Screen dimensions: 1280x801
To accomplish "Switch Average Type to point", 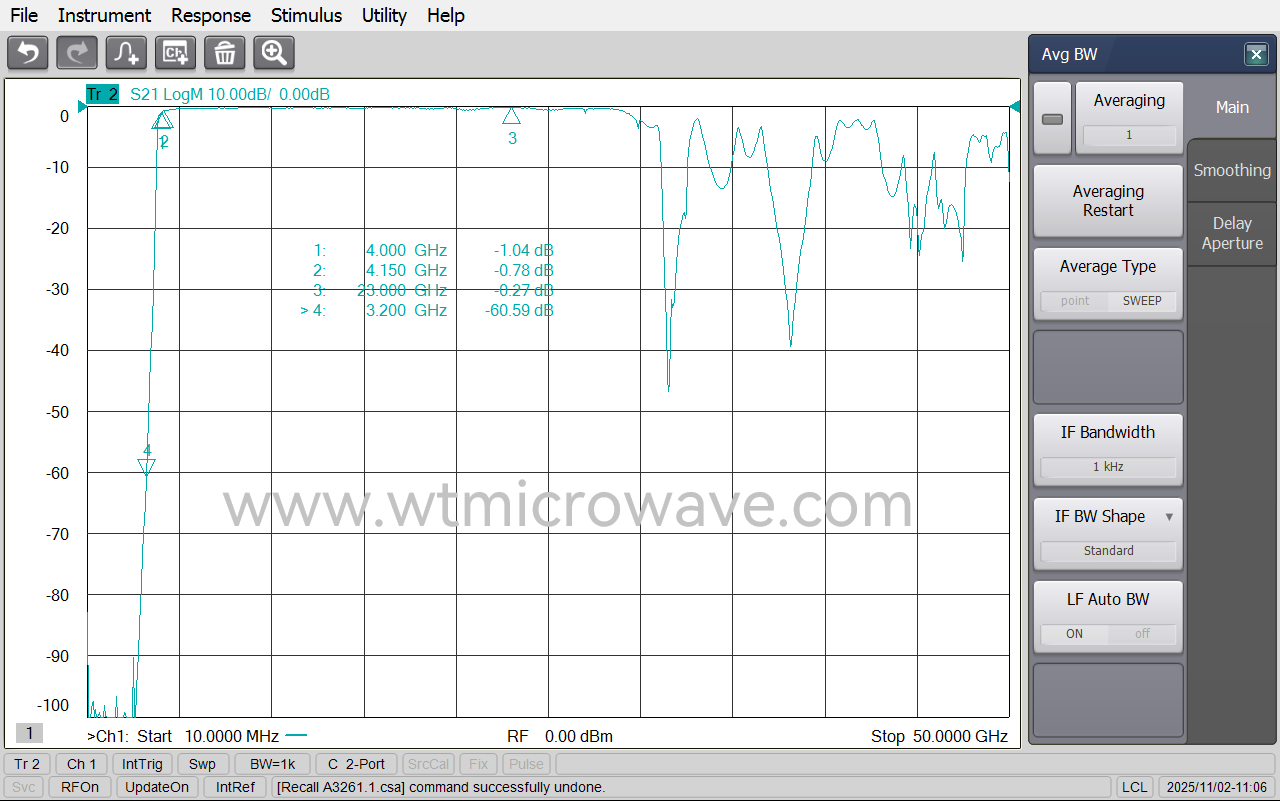I will (1076, 300).
